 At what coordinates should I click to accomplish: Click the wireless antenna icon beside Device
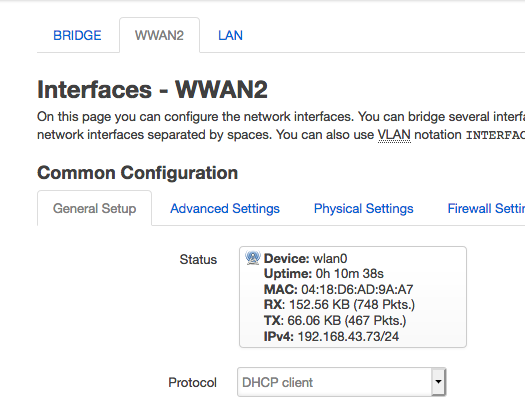point(253,258)
